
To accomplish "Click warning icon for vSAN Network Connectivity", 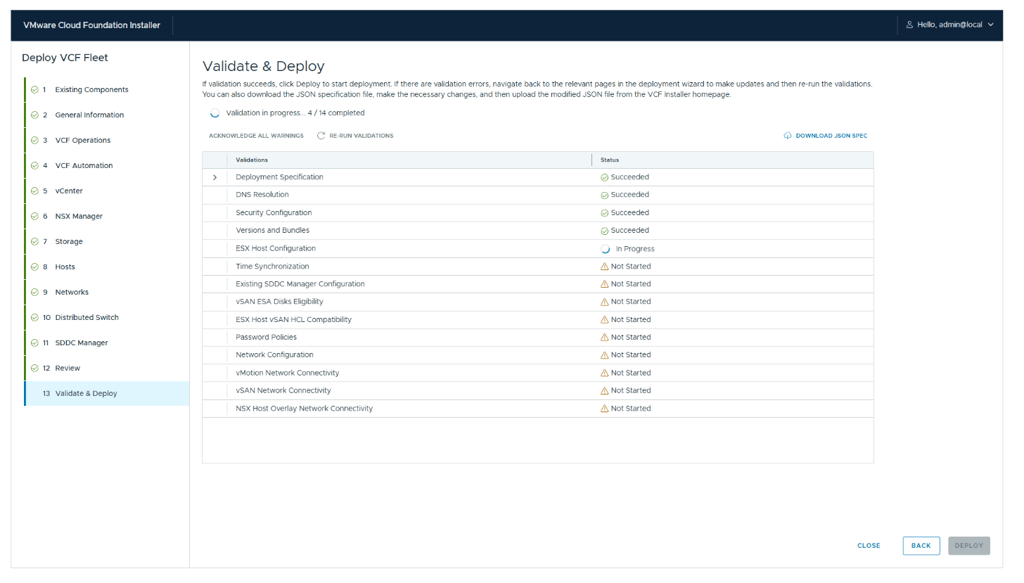I will pyautogui.click(x=604, y=390).
